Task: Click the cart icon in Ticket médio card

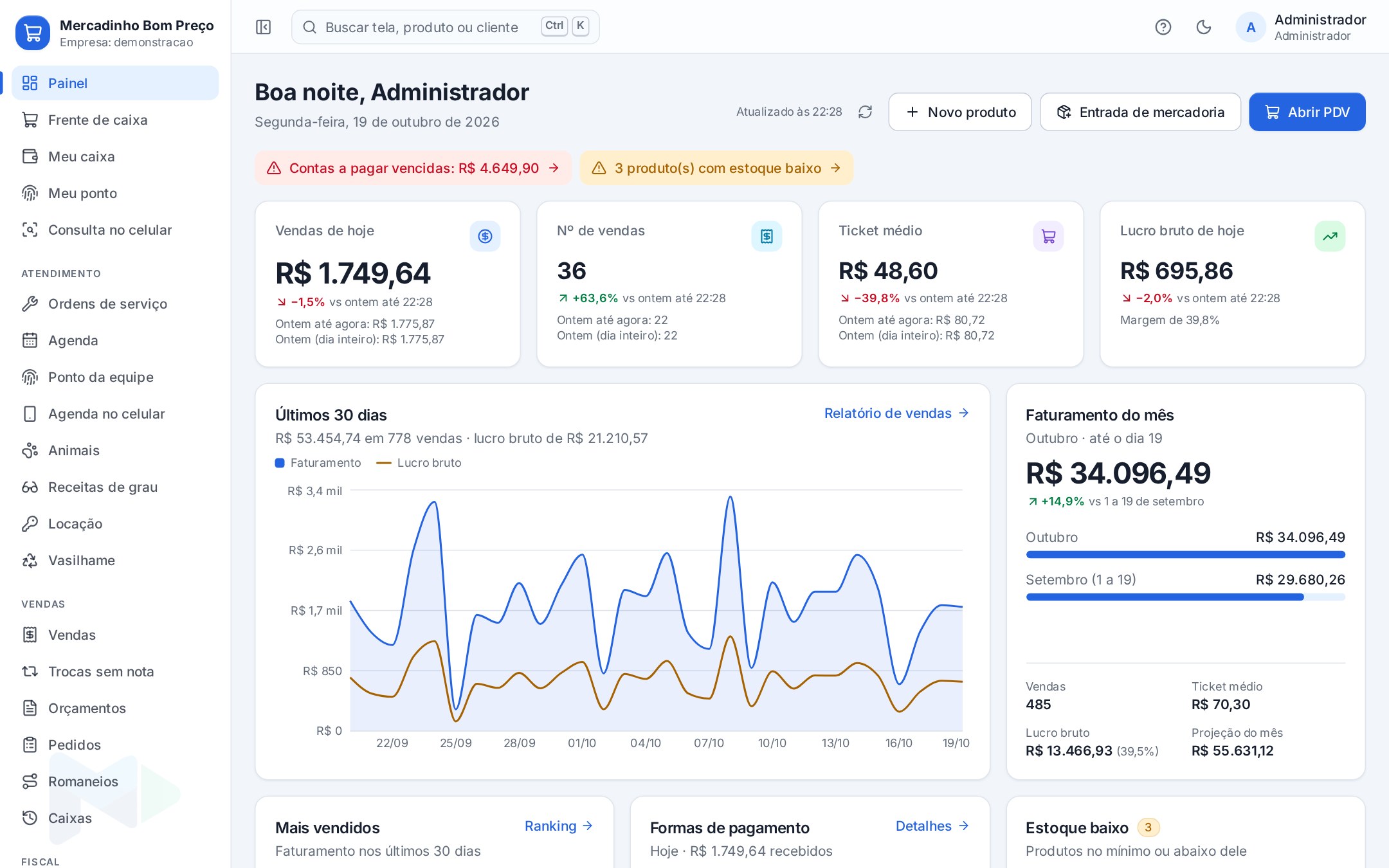Action: click(x=1048, y=236)
